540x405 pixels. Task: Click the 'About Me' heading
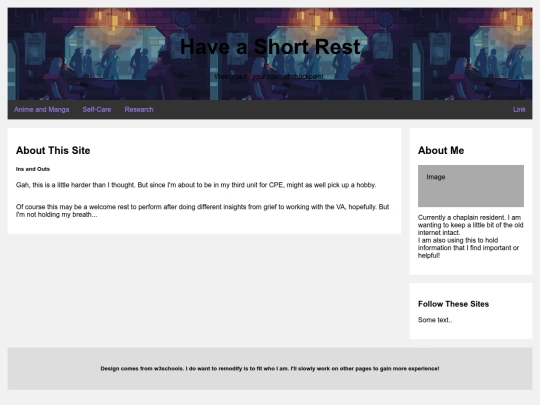pyautogui.click(x=441, y=150)
